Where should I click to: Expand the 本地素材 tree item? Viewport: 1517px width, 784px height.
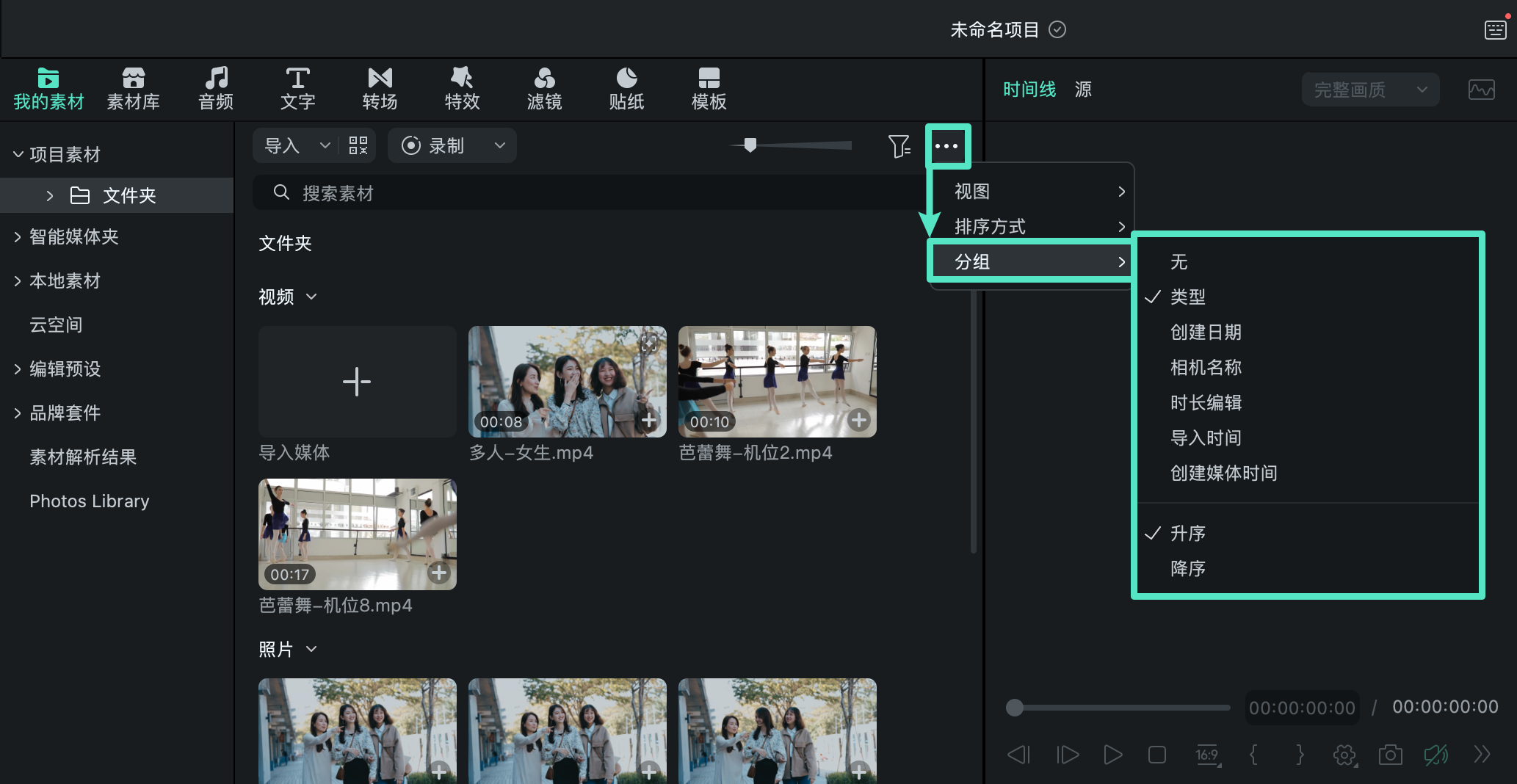pos(18,280)
